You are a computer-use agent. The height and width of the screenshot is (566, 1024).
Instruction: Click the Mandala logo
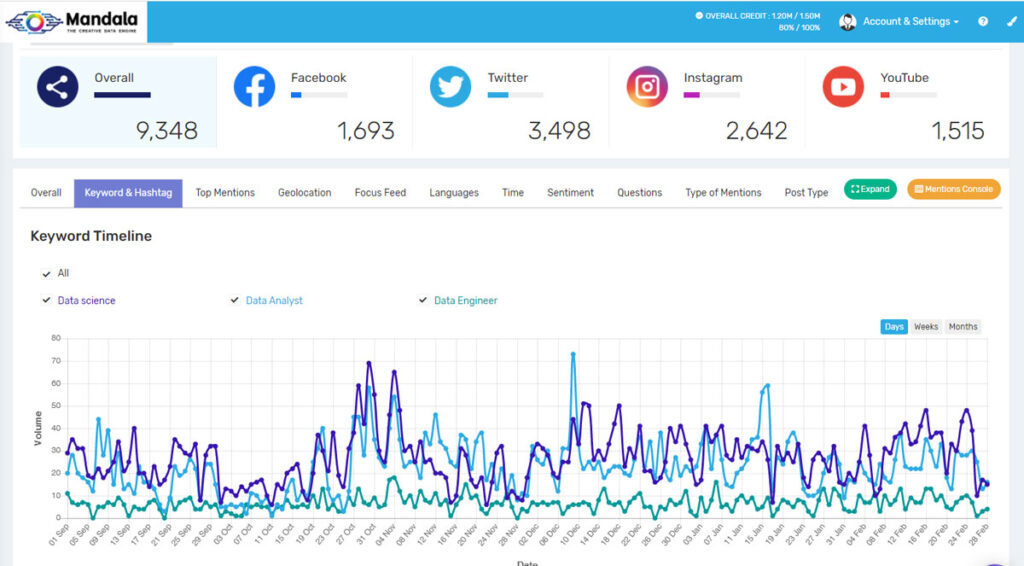click(x=73, y=21)
